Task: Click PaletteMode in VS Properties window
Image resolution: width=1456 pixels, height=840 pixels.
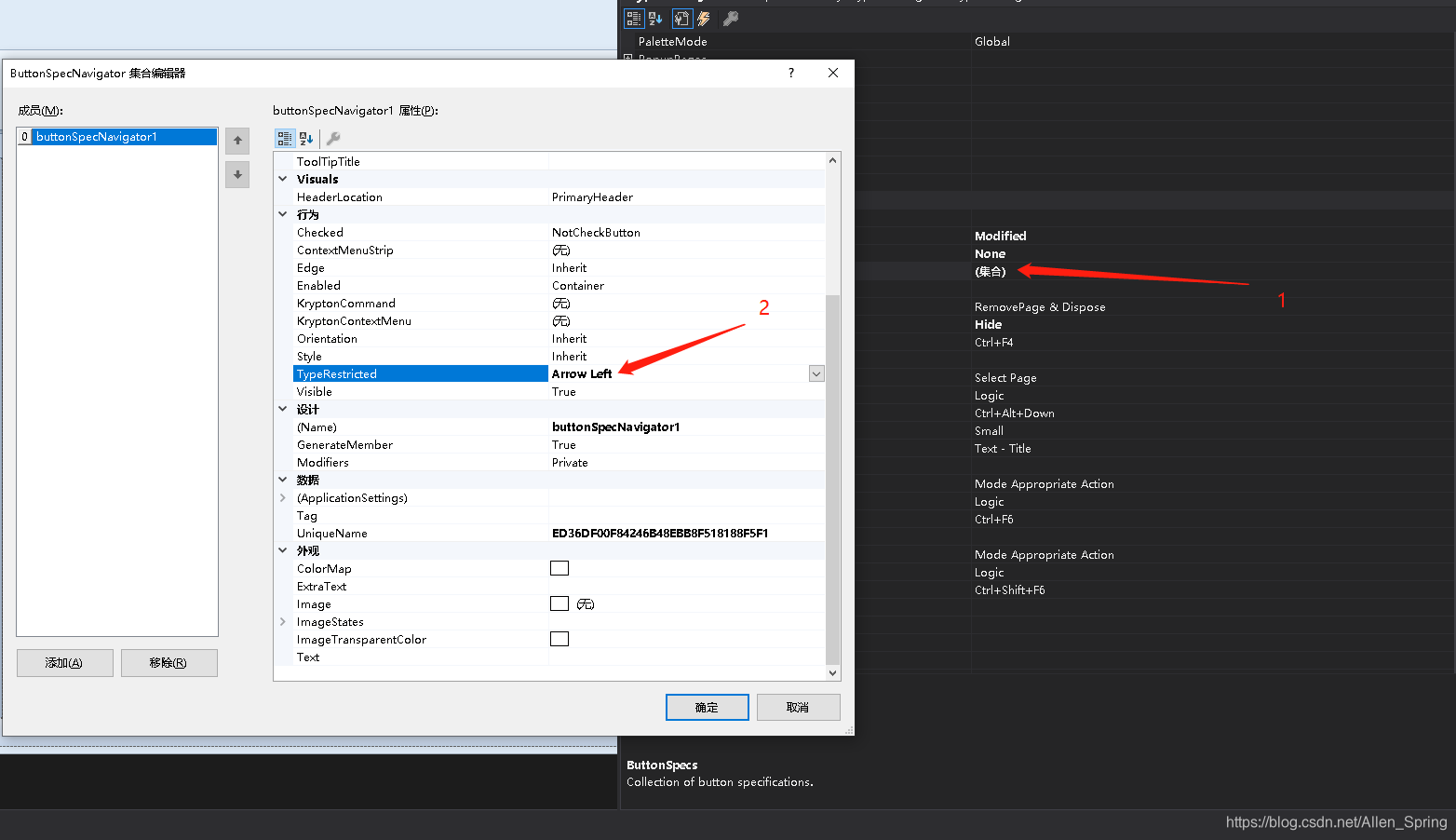Action: [x=673, y=41]
